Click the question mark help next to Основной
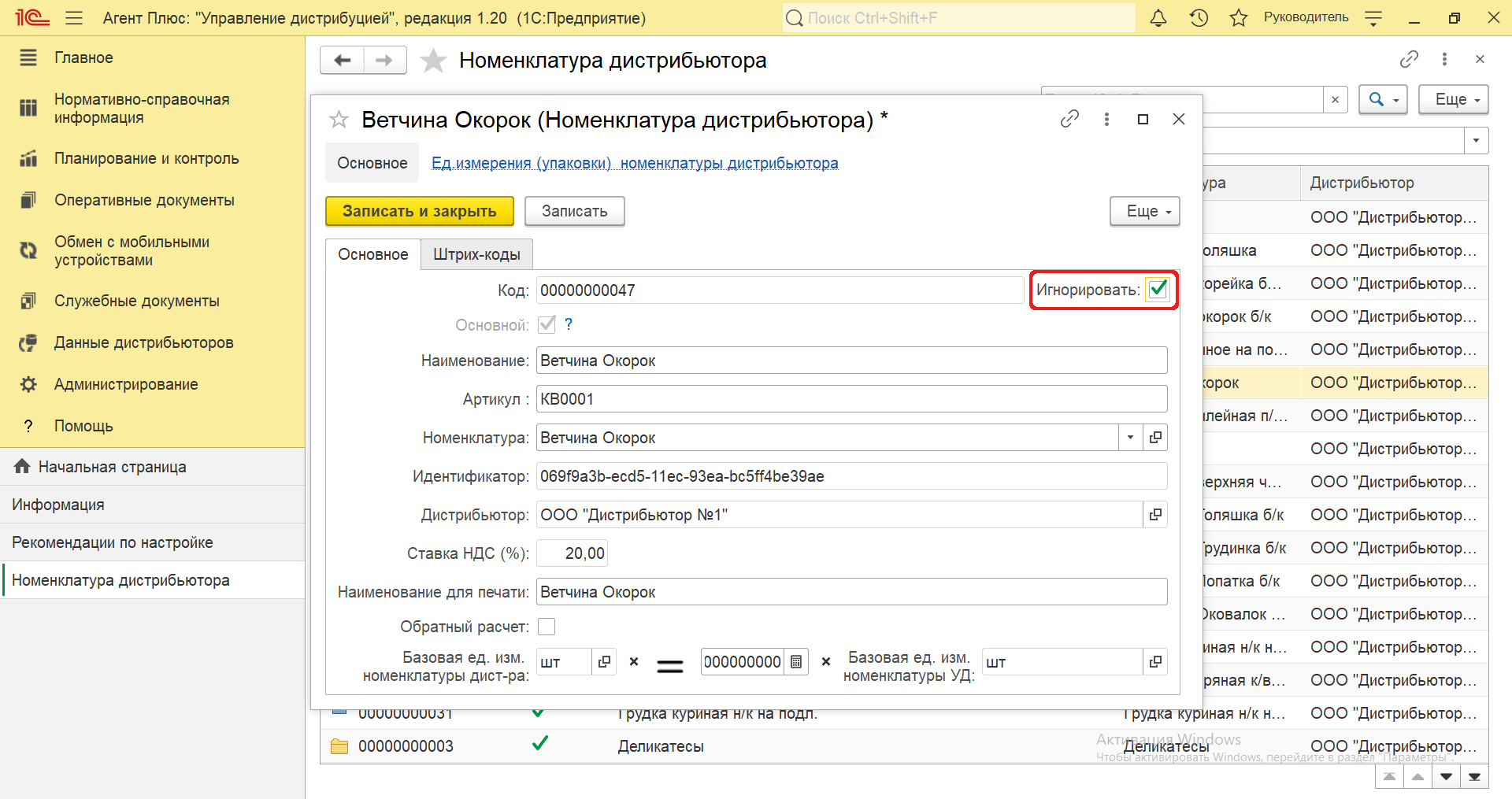Viewport: 1512px width, 799px height. (x=569, y=324)
